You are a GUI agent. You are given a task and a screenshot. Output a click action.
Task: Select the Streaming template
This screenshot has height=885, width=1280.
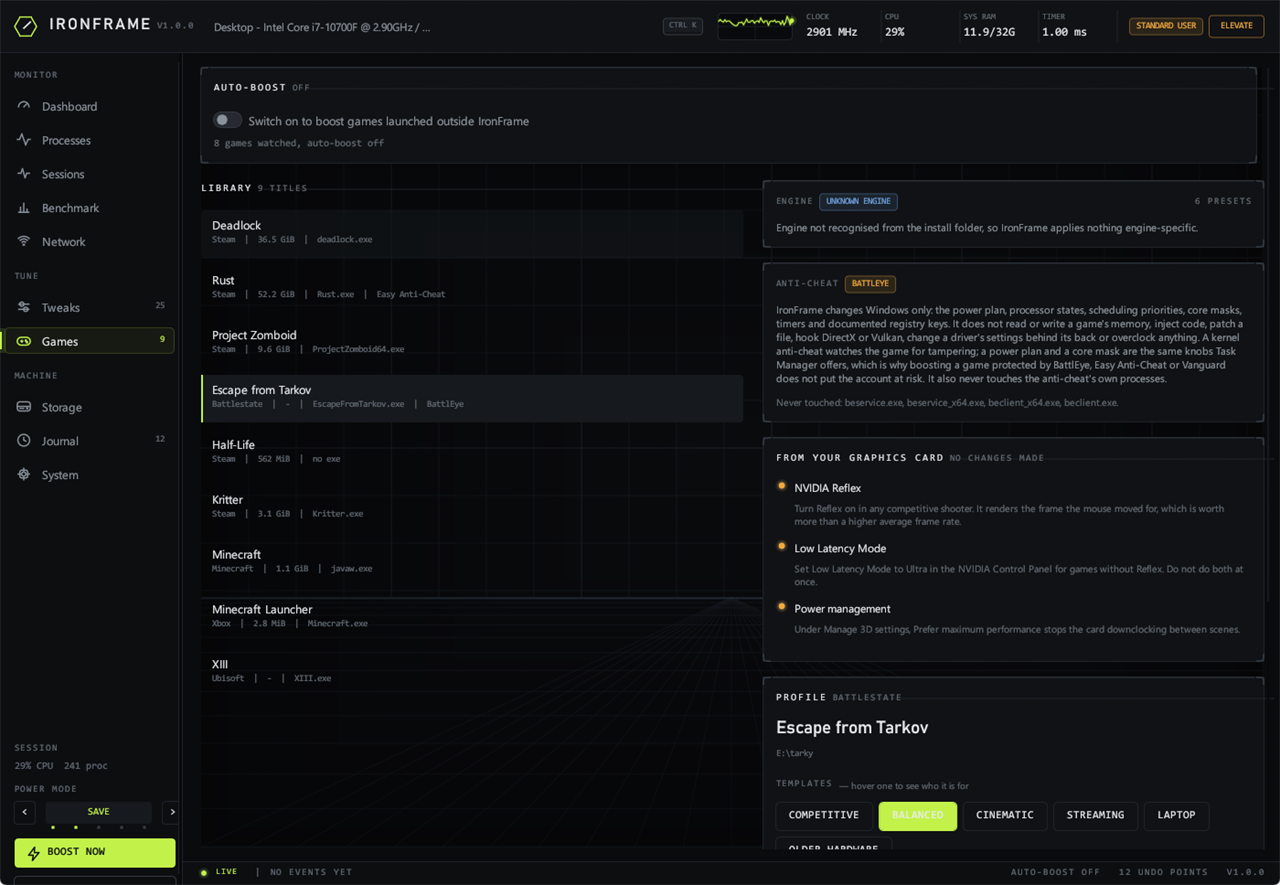pyautogui.click(x=1095, y=815)
